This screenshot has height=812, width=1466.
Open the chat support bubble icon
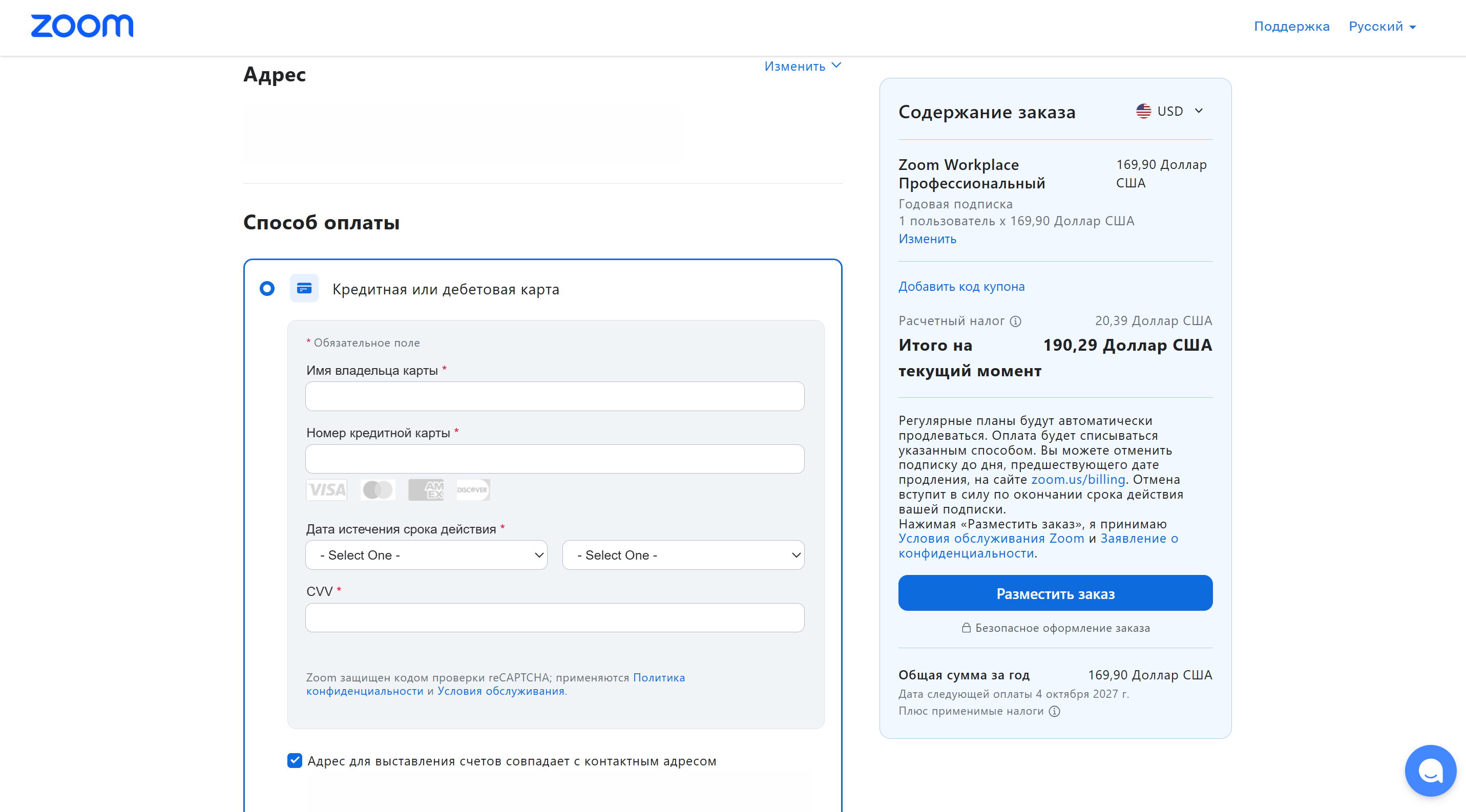1430,771
